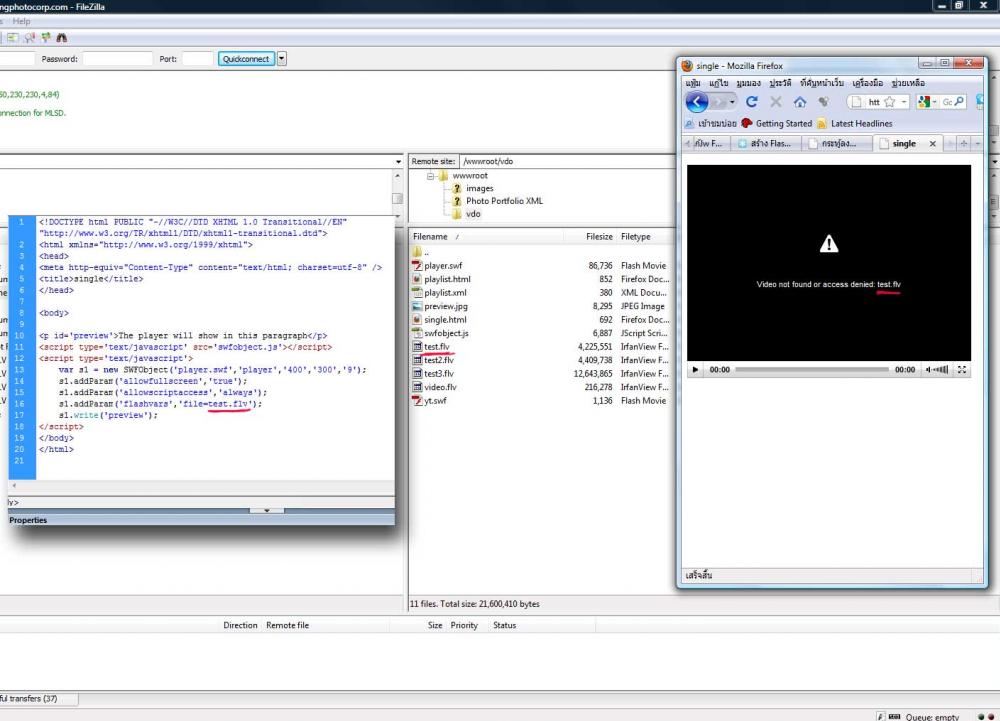The height and width of the screenshot is (721, 1000).
Task: Click the Firefox back arrow button
Action: 698,102
